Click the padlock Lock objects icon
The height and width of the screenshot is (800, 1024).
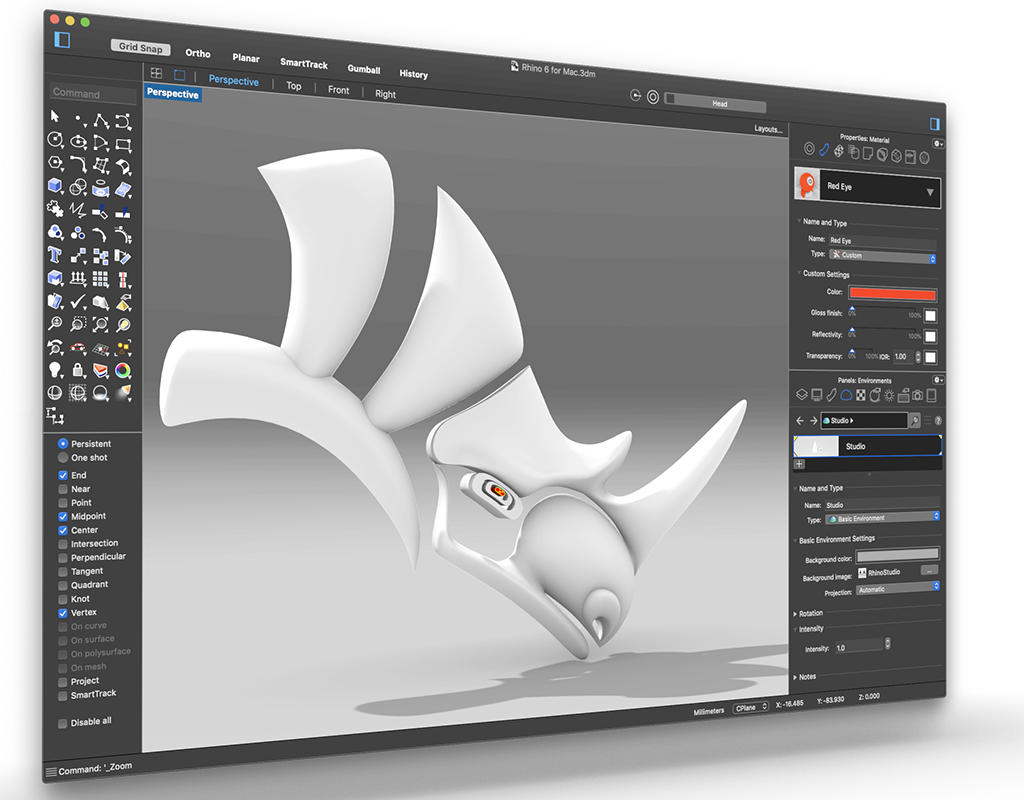tap(78, 370)
